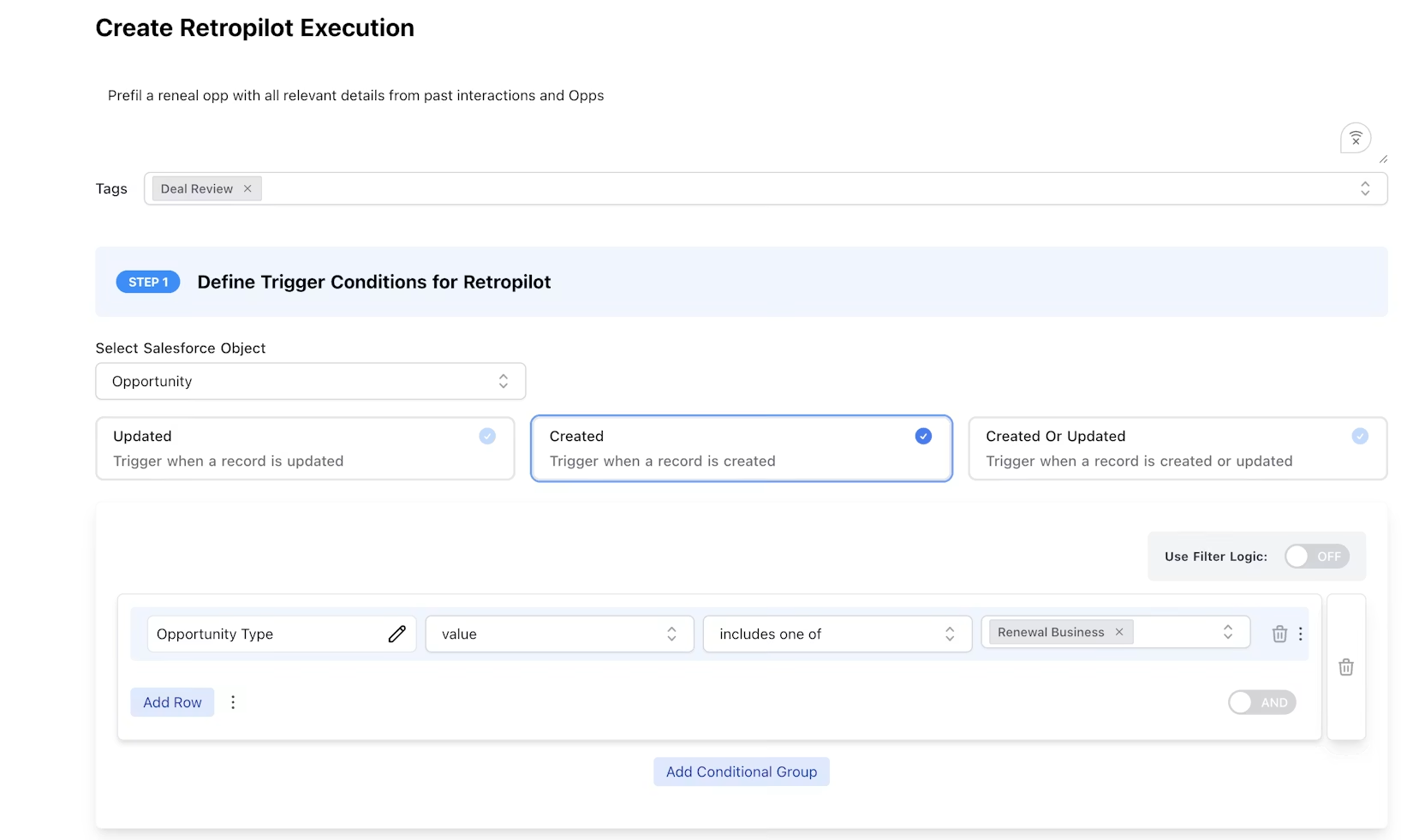The width and height of the screenshot is (1413, 840).
Task: Click the Define Trigger Conditions for Retropilot heading
Action: (374, 282)
